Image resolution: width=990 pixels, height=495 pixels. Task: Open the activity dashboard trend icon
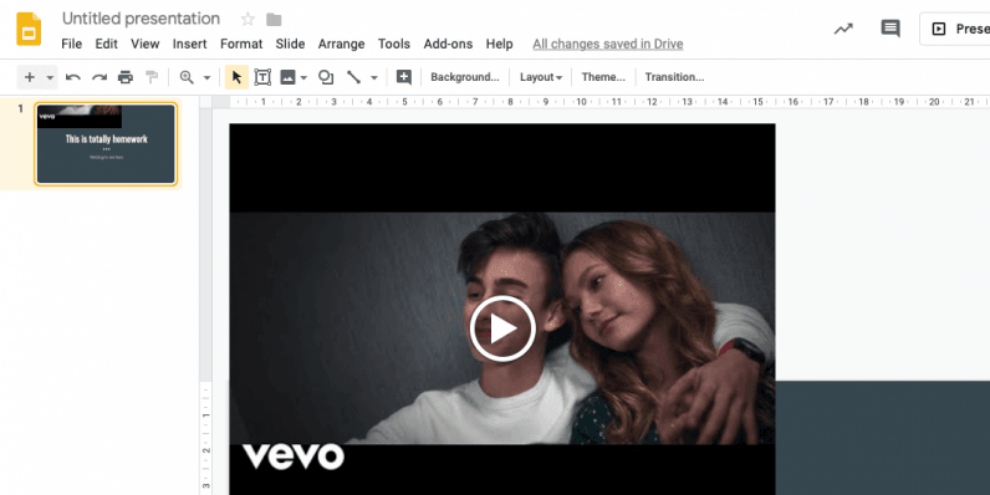844,28
